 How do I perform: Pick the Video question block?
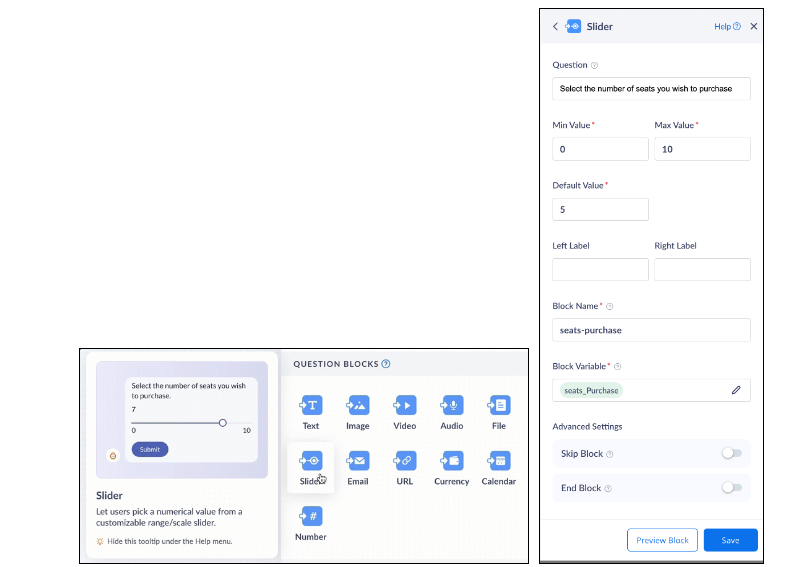(x=404, y=405)
